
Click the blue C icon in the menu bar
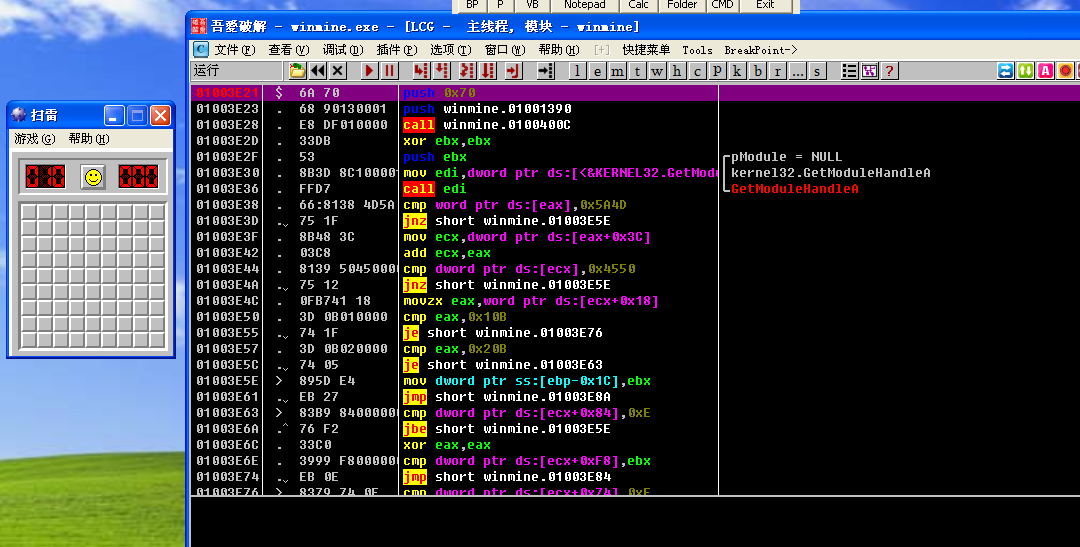tap(200, 50)
